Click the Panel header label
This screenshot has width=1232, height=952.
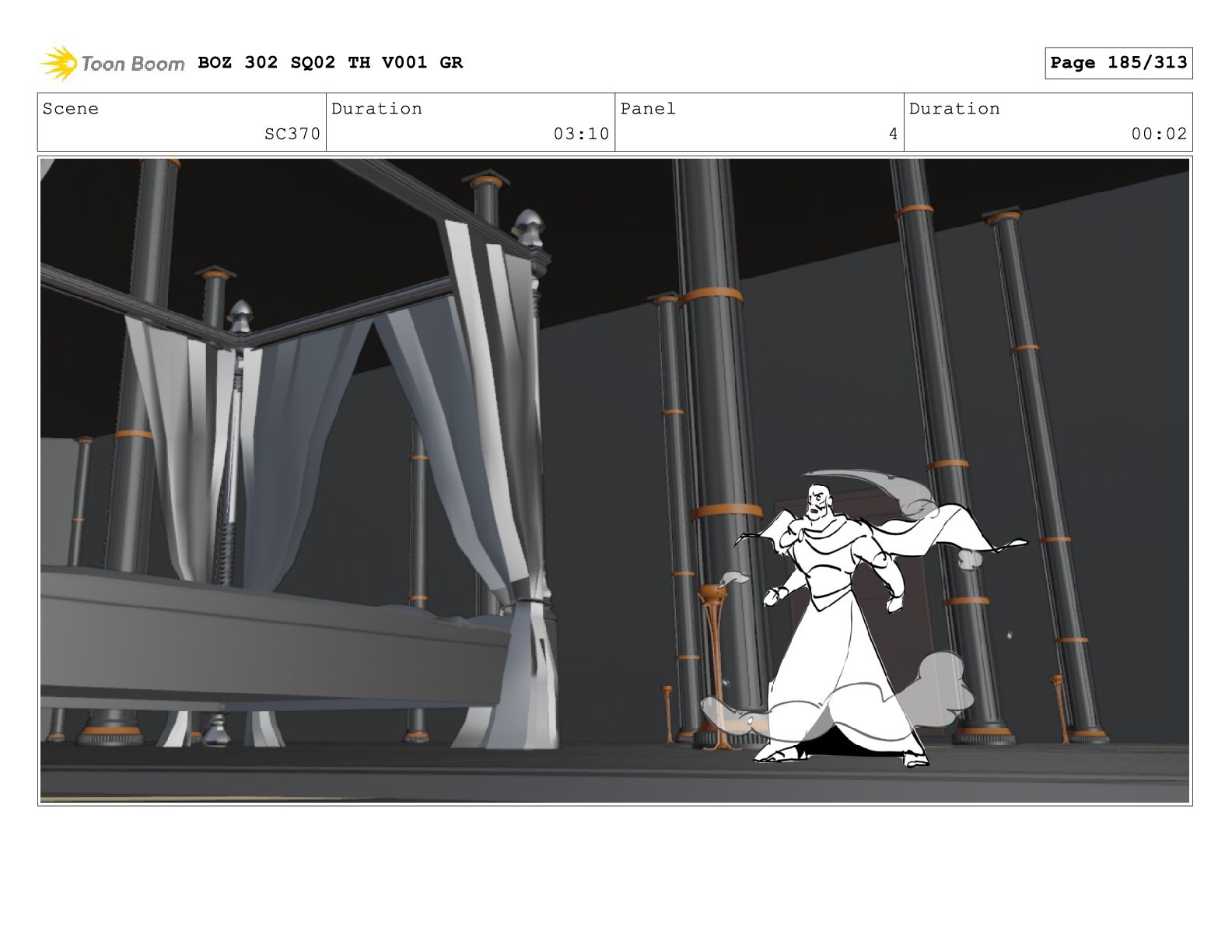[648, 109]
